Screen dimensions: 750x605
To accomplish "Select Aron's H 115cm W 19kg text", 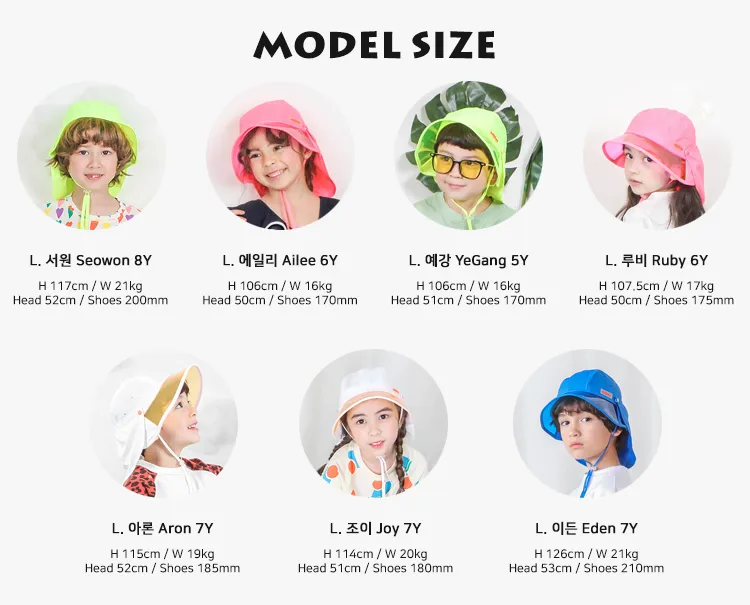I will pyautogui.click(x=163, y=554).
